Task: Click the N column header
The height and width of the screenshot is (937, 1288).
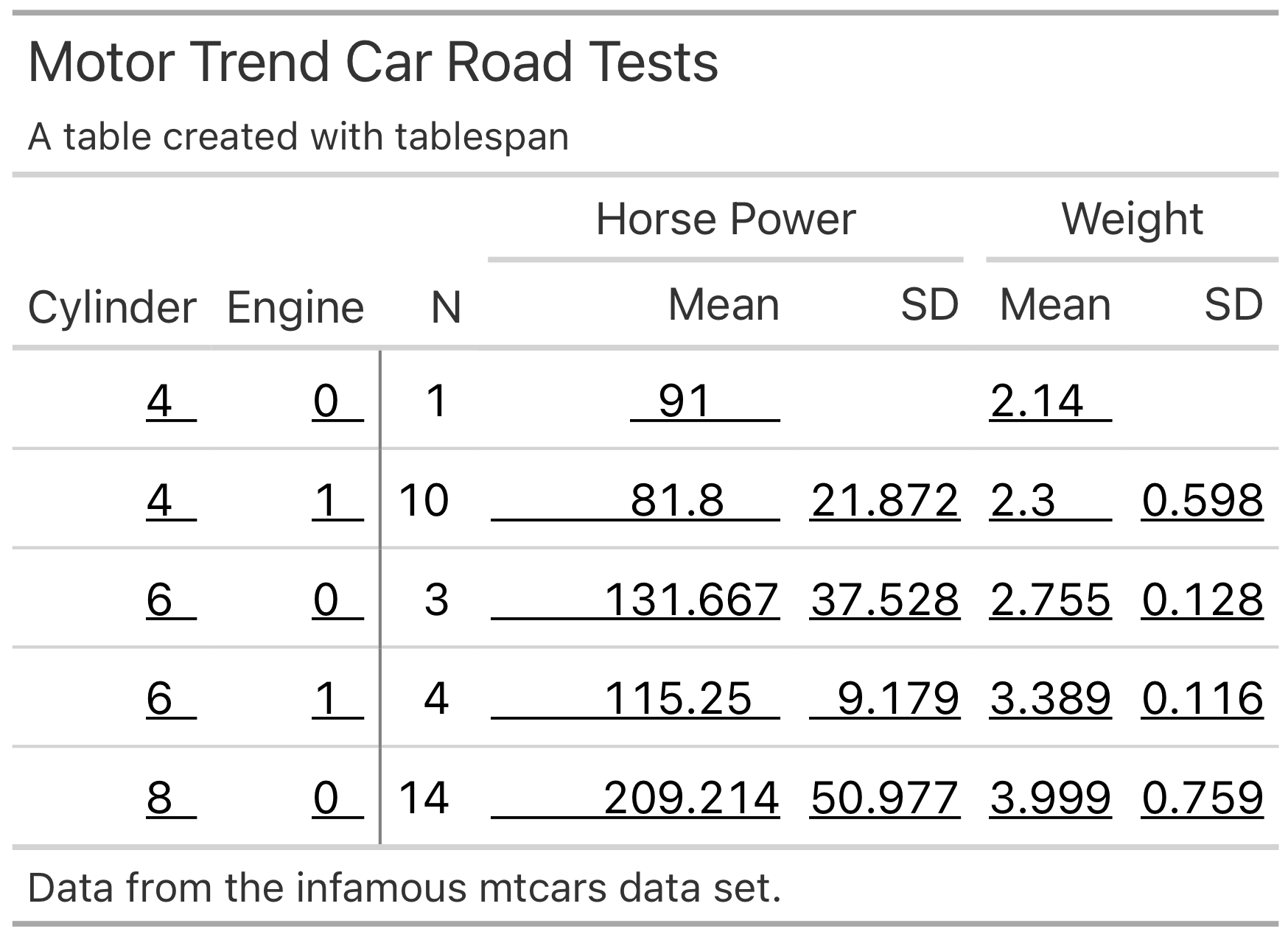Action: tap(446, 306)
